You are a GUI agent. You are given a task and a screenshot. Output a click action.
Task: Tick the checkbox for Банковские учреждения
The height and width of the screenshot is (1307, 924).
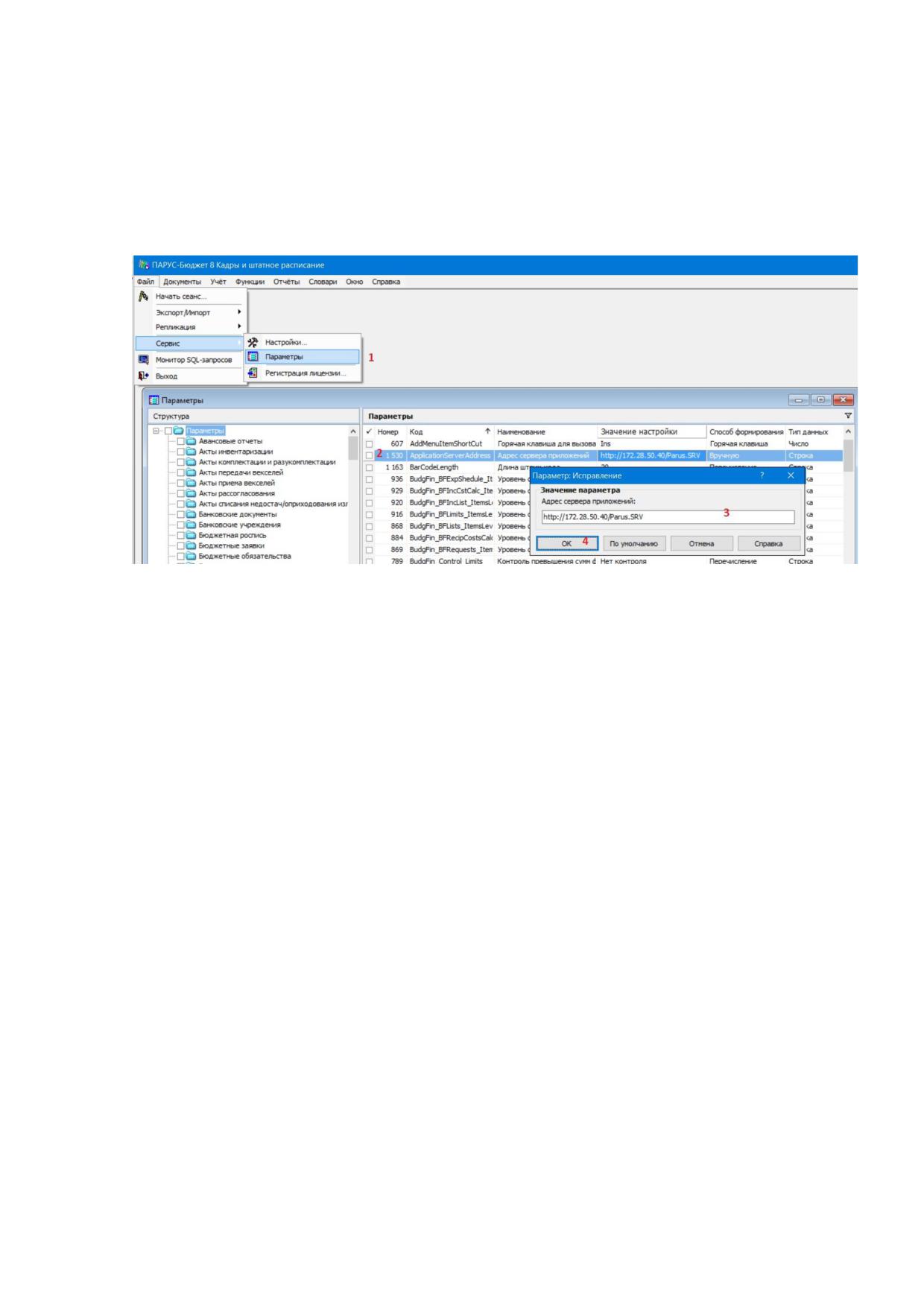180,525
